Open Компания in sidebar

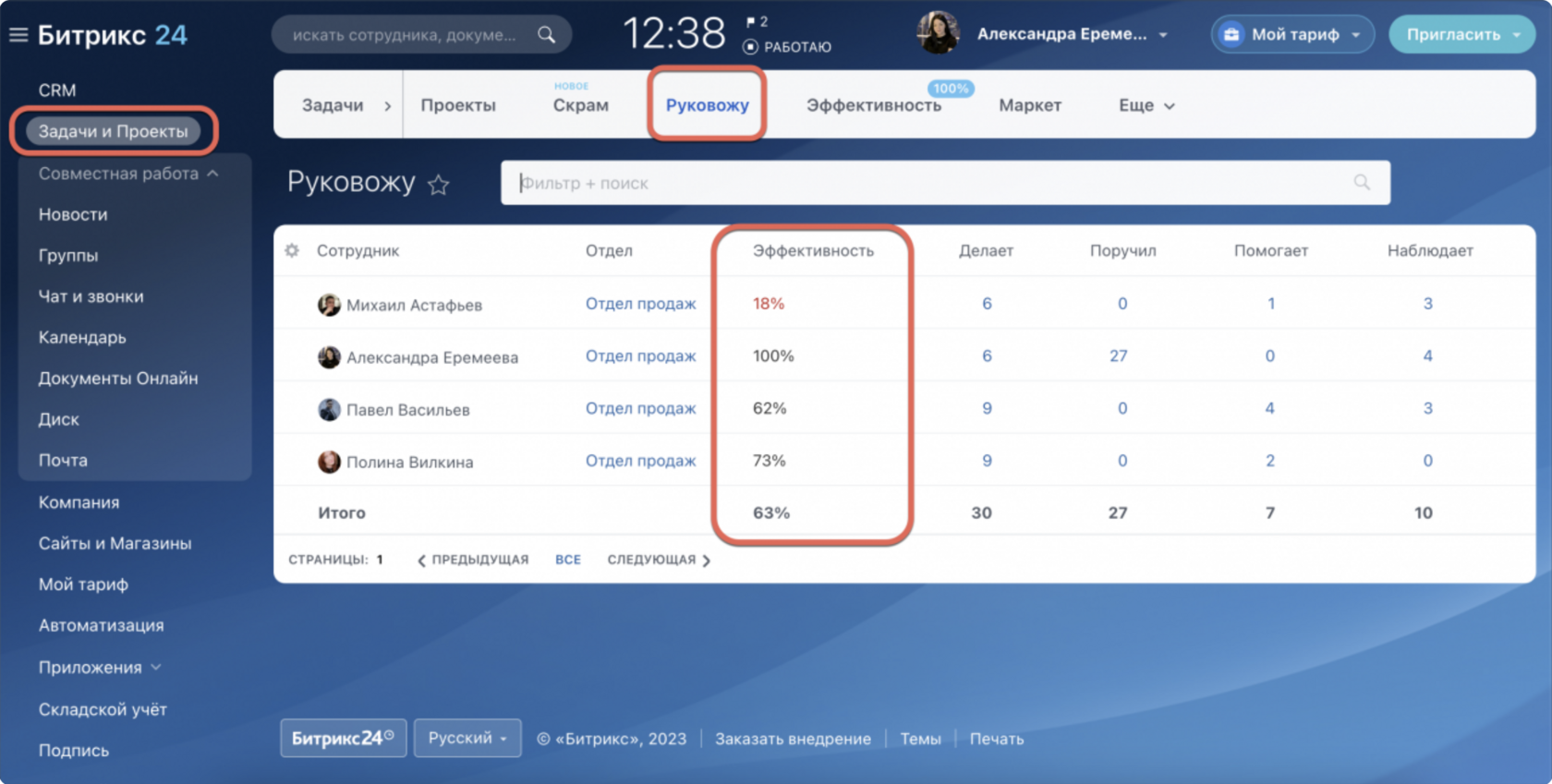79,502
